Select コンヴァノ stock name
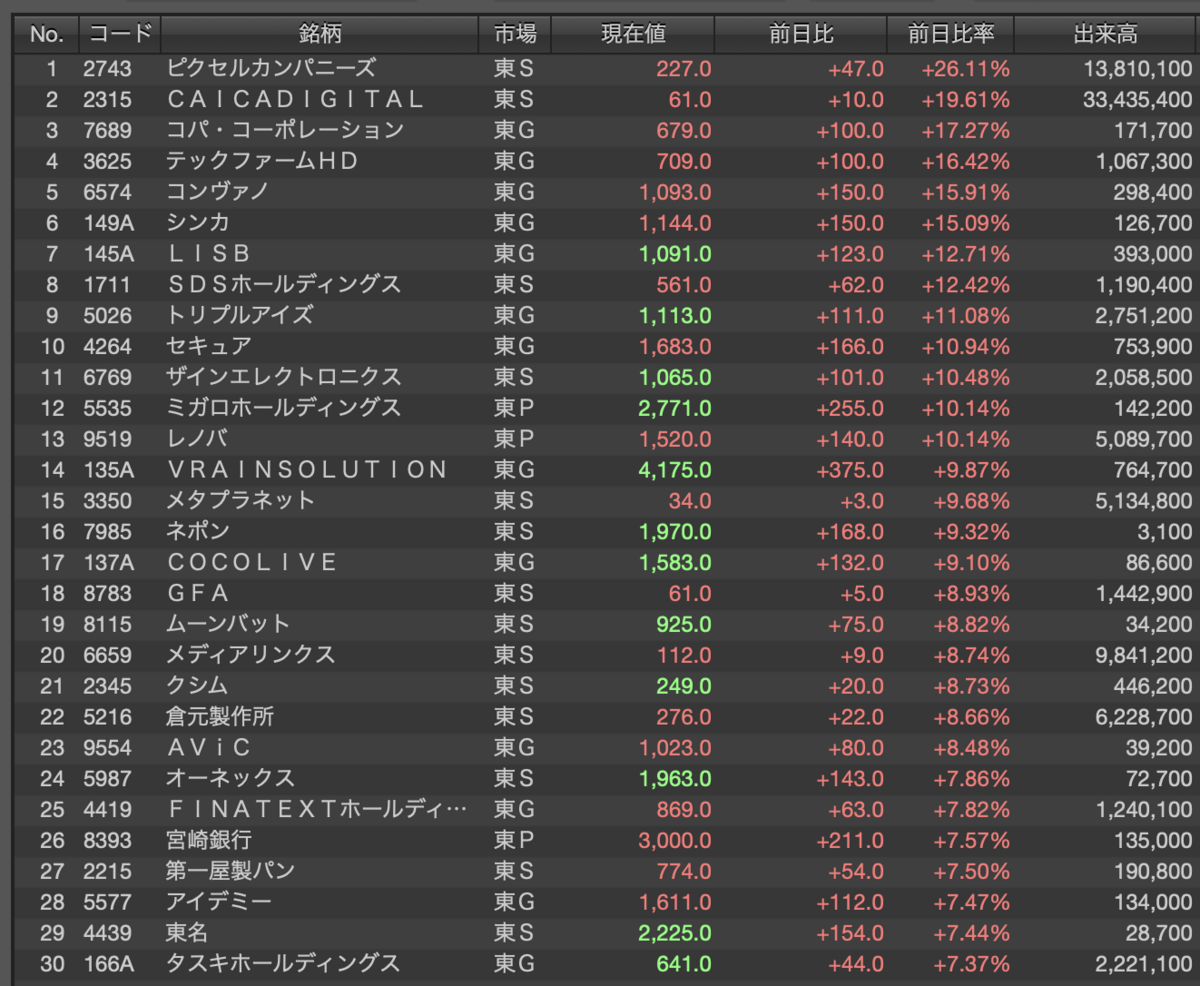 pyautogui.click(x=217, y=192)
